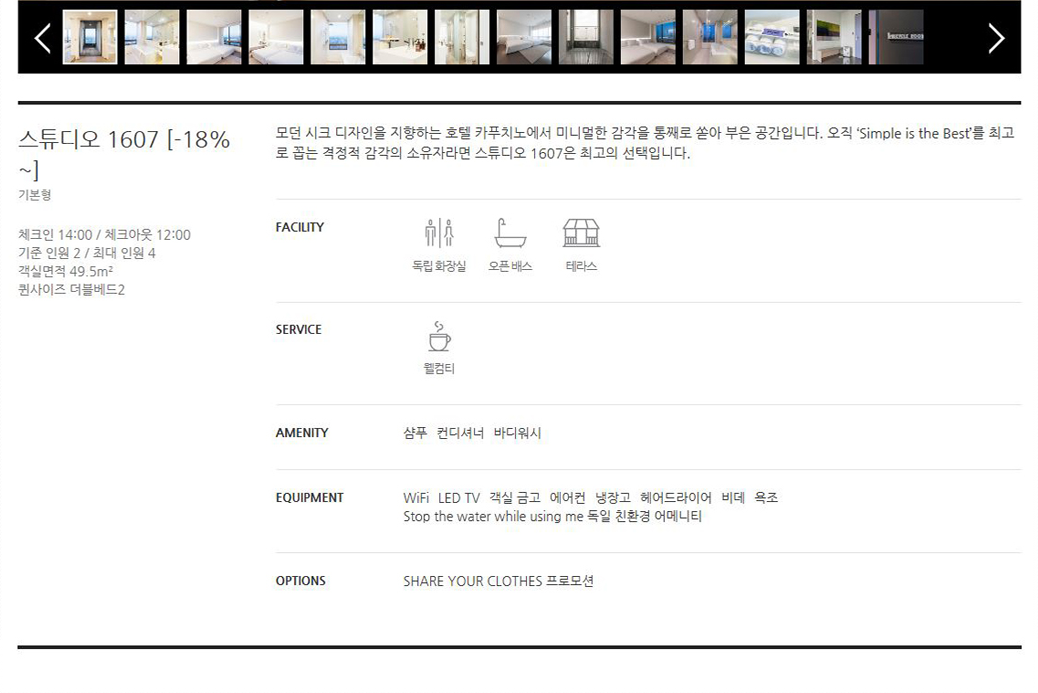Screen dimensions: 1038x693
Task: Click the LED TV equipment item
Action: click(459, 498)
